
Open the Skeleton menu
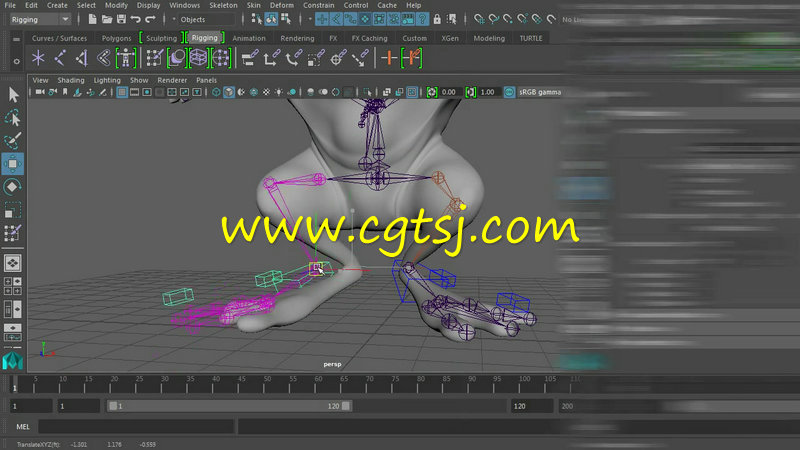pos(223,5)
